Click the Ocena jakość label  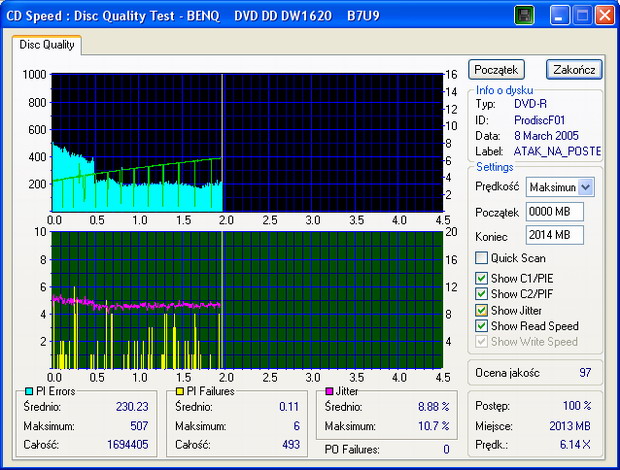507,373
